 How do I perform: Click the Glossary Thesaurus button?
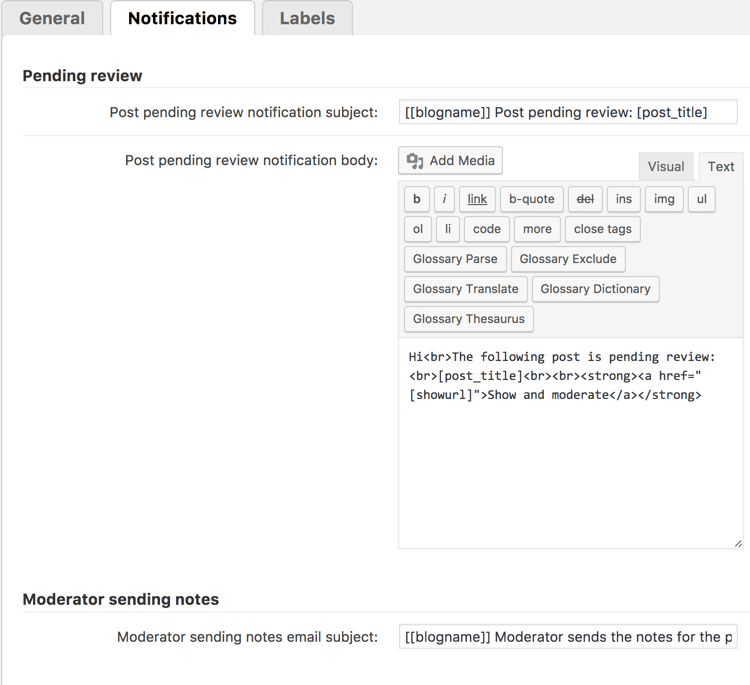pyautogui.click(x=468, y=319)
